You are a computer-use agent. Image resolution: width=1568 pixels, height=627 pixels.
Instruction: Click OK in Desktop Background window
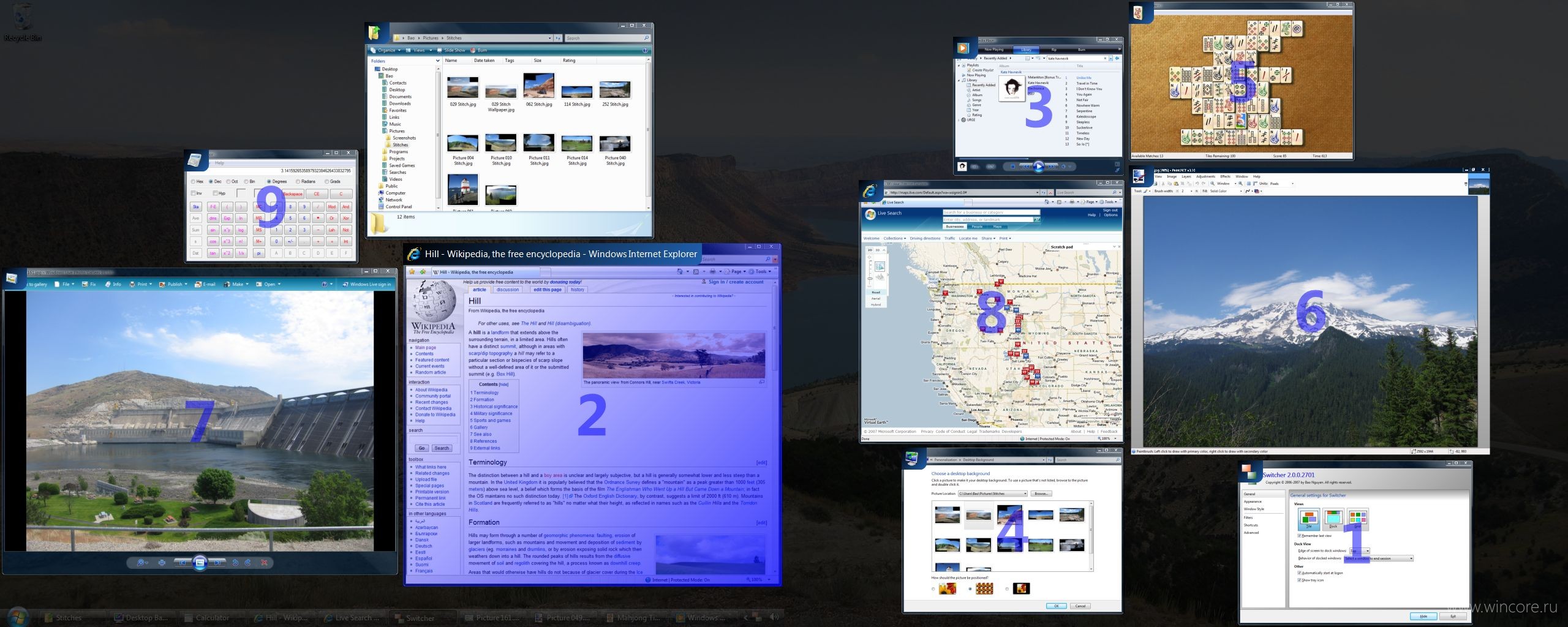[1056, 606]
